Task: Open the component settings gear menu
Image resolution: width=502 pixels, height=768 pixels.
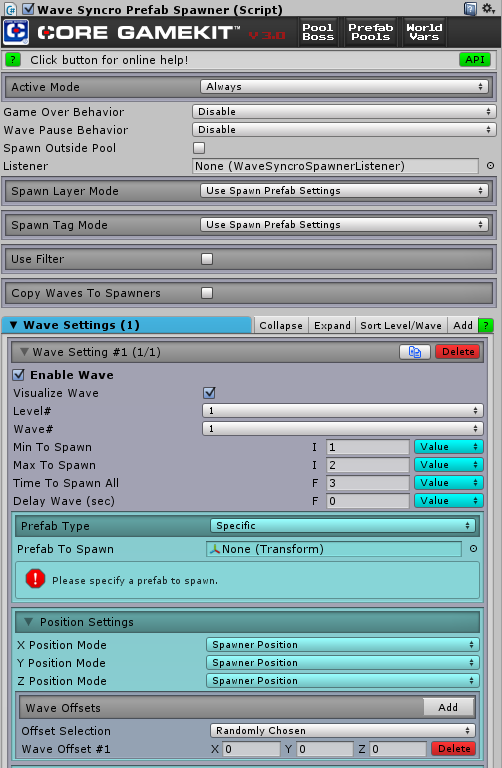Action: [x=488, y=8]
